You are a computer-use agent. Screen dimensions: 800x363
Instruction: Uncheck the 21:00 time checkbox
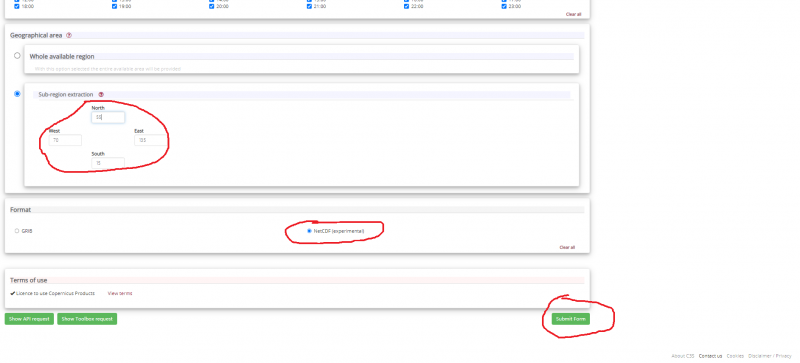coord(309,7)
